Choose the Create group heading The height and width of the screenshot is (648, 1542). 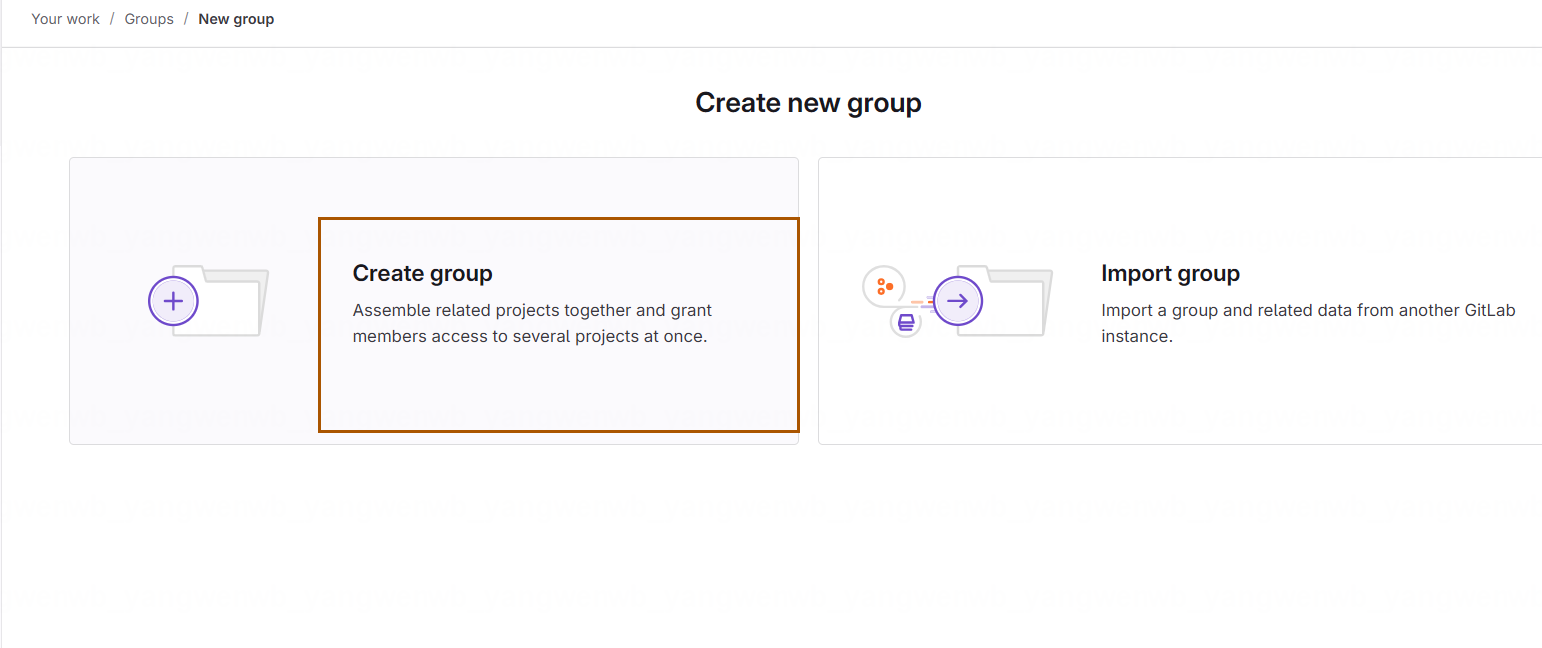(423, 273)
